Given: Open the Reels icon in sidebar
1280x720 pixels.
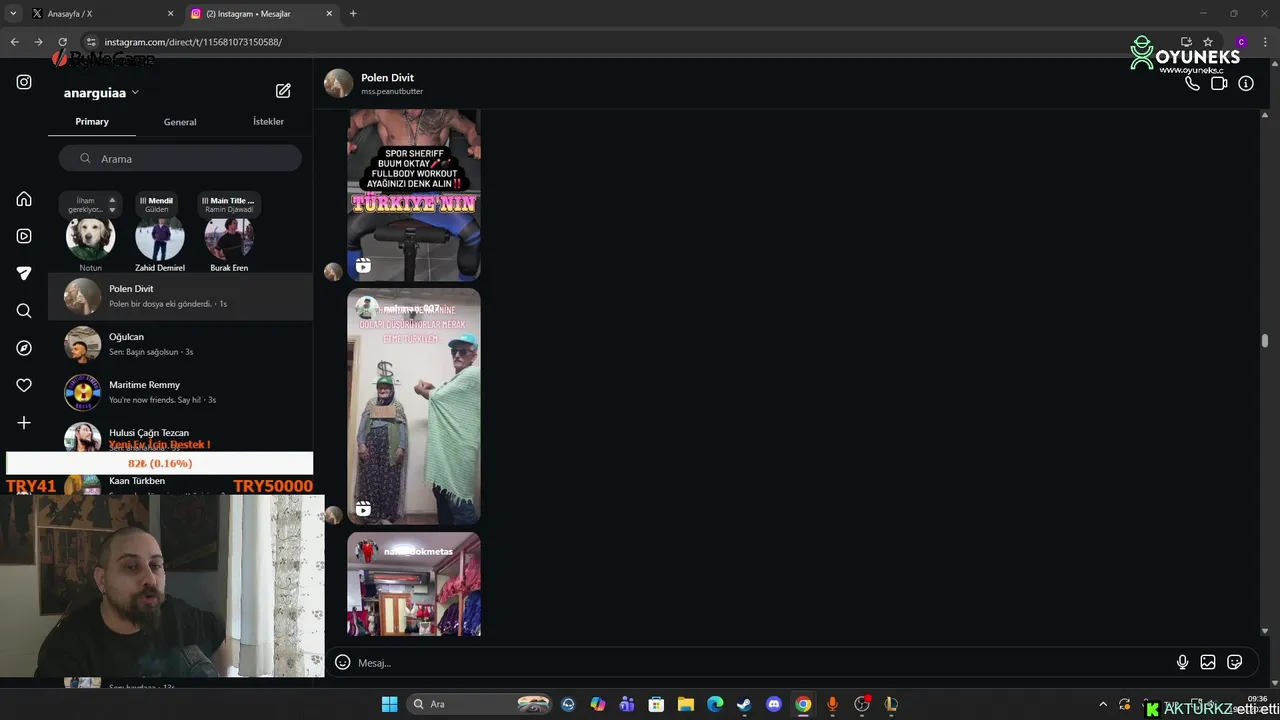Looking at the screenshot, I should [24, 236].
